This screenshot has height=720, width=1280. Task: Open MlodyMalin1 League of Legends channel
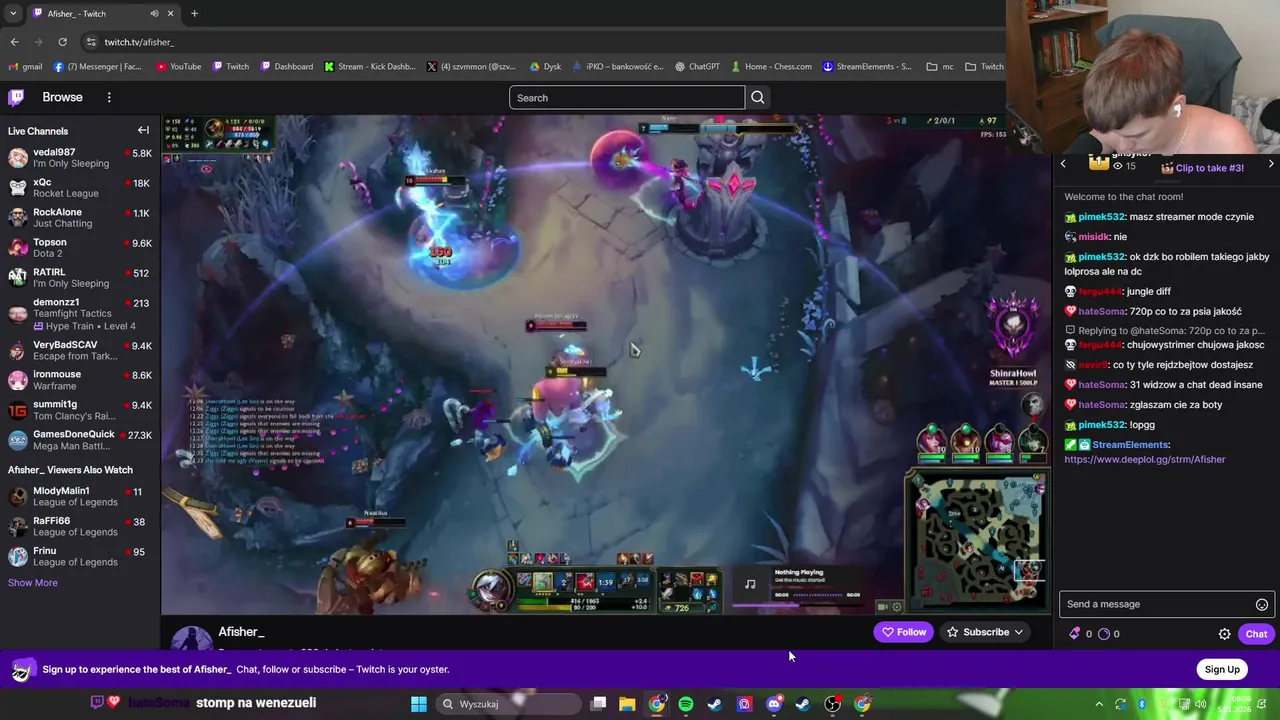pyautogui.click(x=80, y=496)
